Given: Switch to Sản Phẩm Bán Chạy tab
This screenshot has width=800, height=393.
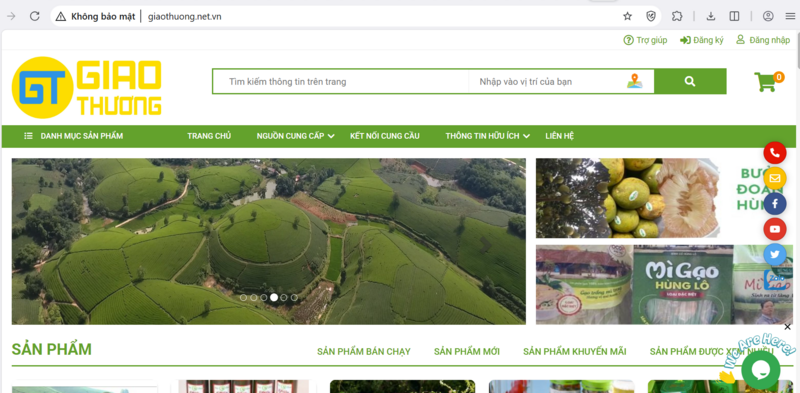Looking at the screenshot, I should [364, 352].
